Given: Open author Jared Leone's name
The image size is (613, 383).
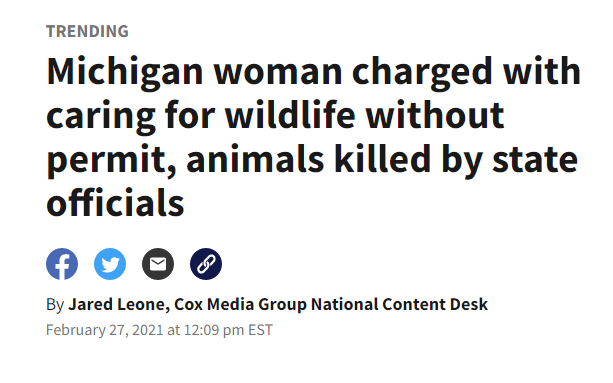Looking at the screenshot, I should pyautogui.click(x=117, y=304).
